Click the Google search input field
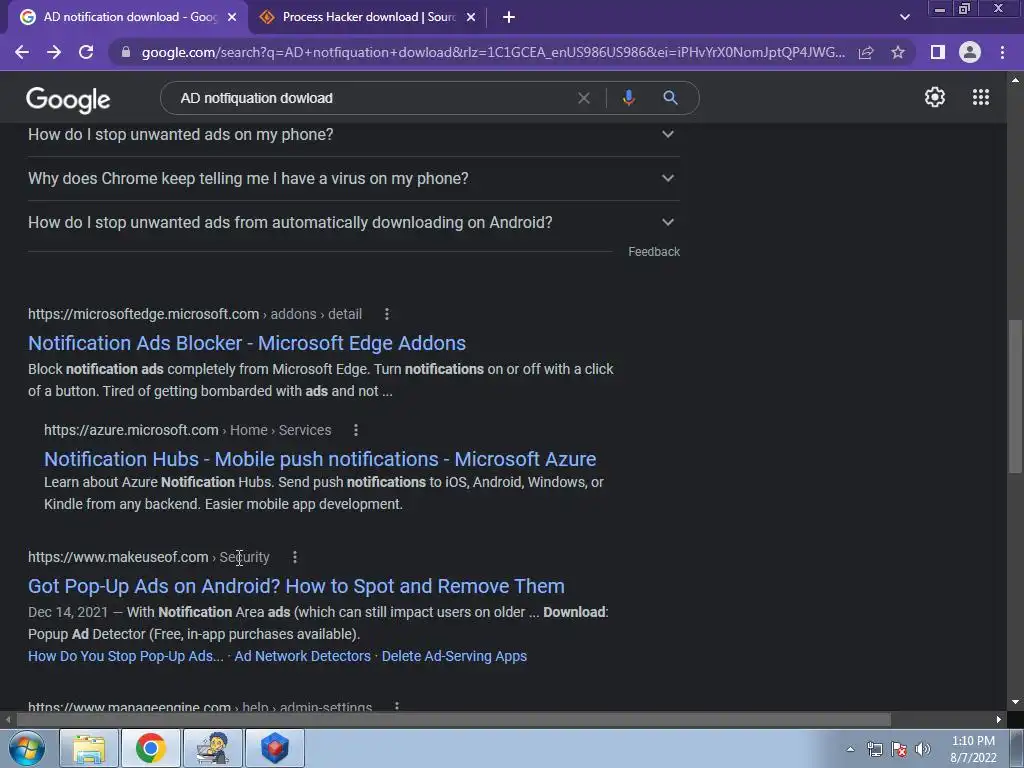1024x768 pixels. (x=372, y=98)
